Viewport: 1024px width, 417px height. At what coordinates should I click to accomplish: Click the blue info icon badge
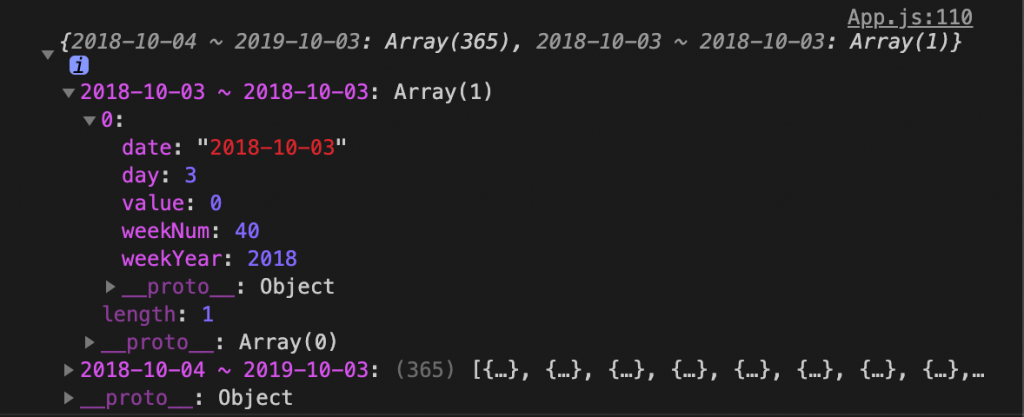coord(79,66)
